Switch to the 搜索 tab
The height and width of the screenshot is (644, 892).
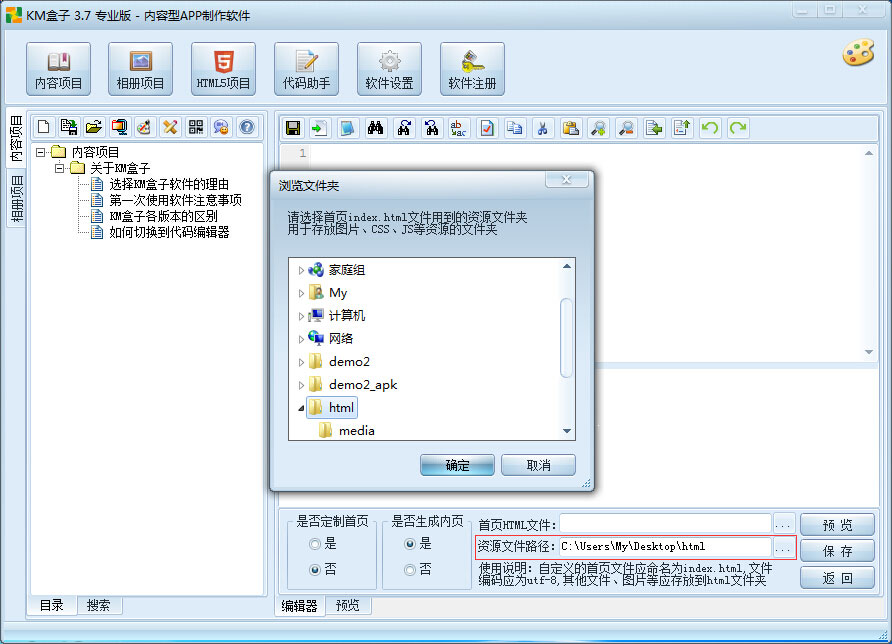coord(98,605)
